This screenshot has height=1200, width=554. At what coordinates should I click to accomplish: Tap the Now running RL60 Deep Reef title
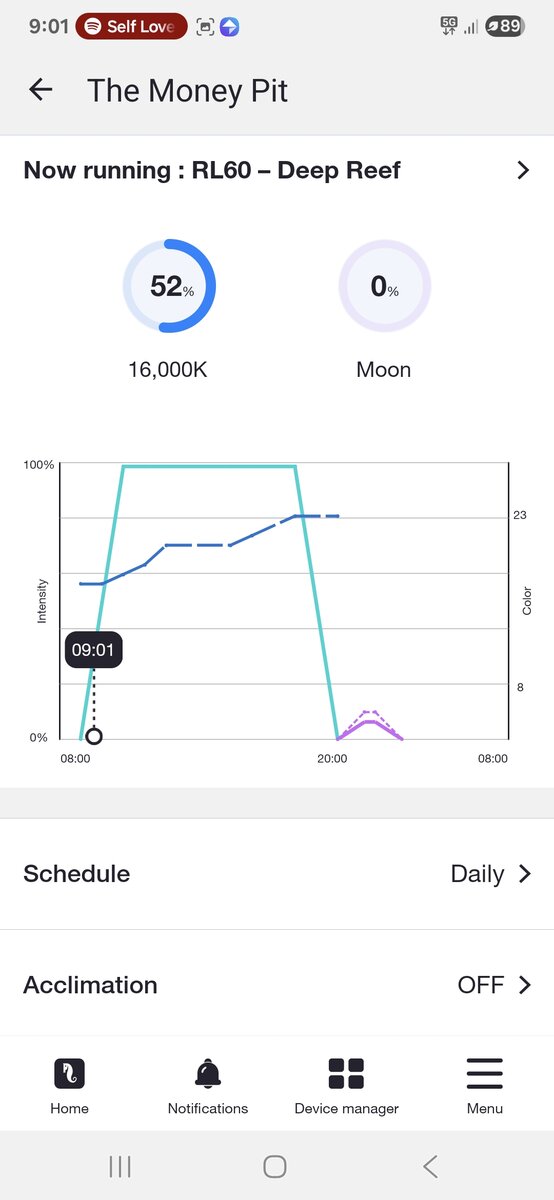212,170
